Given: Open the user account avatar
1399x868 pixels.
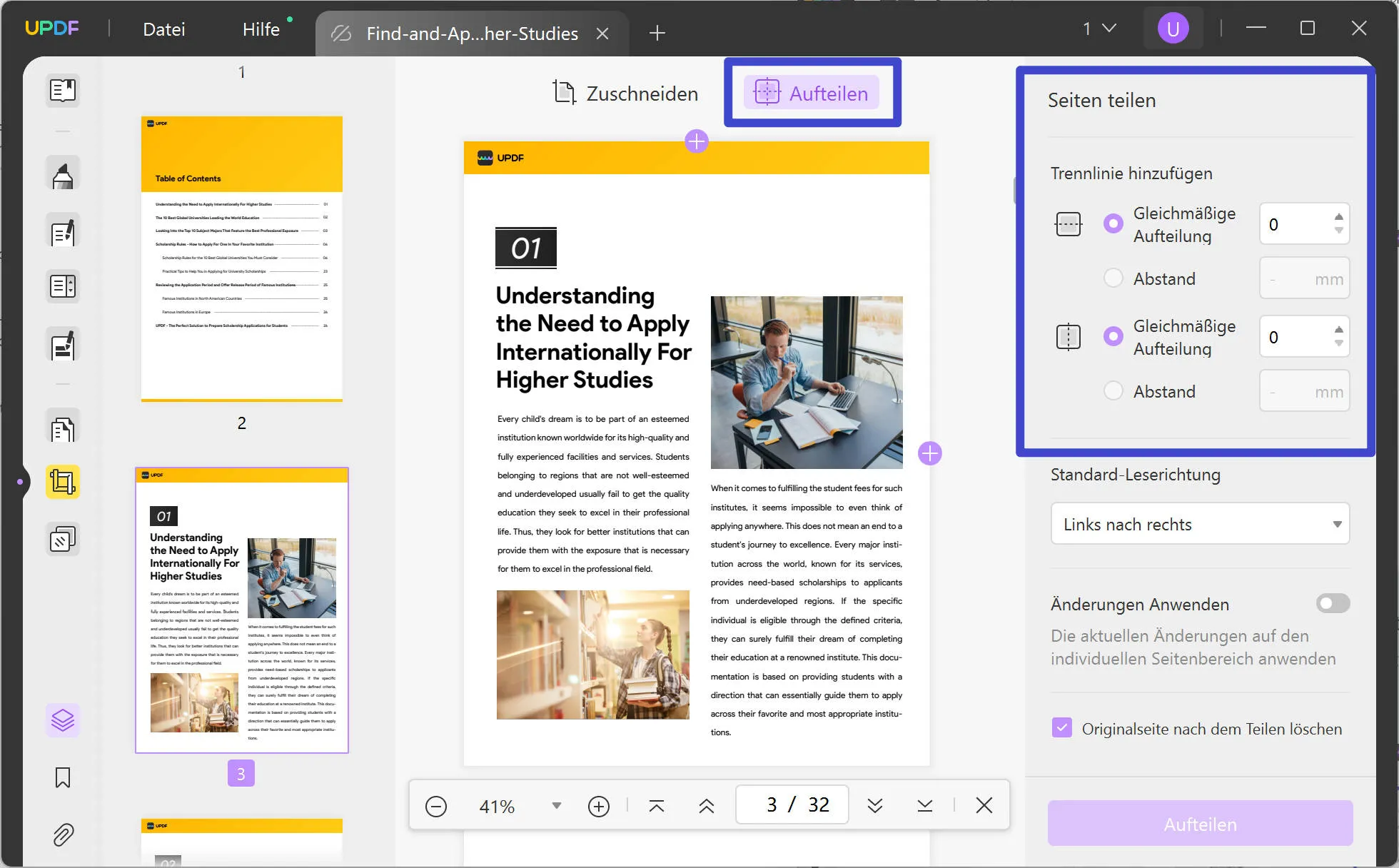Looking at the screenshot, I should 1173,29.
